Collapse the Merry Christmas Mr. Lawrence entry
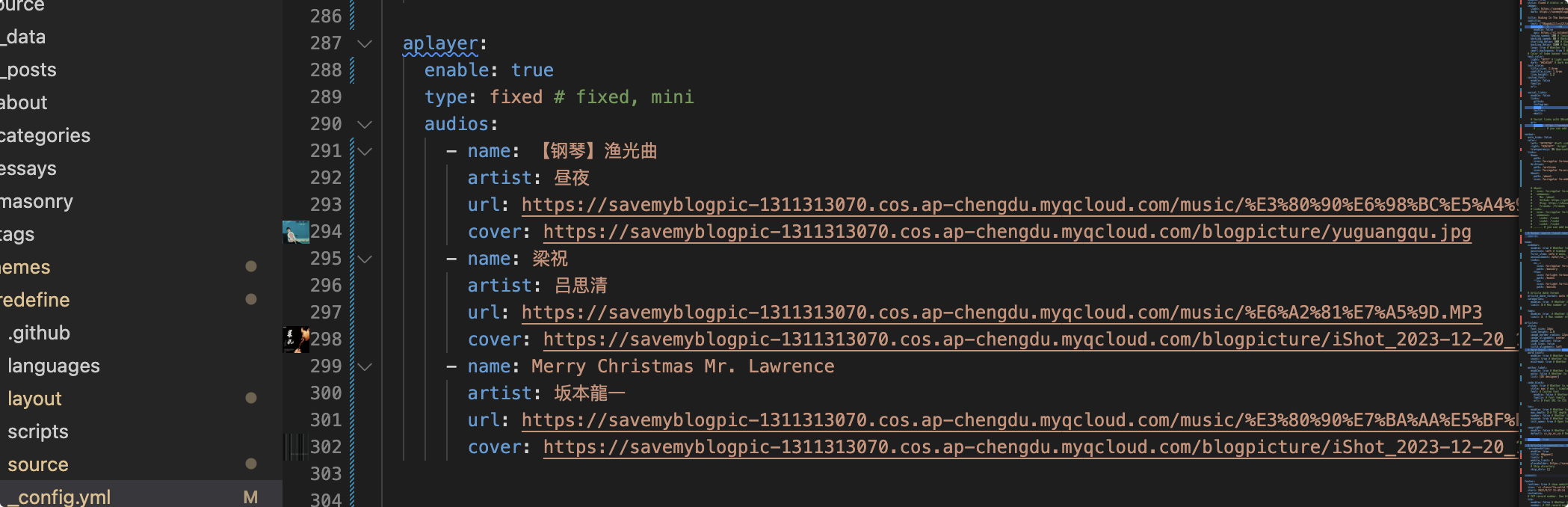The width and height of the screenshot is (1568, 507). 365,366
